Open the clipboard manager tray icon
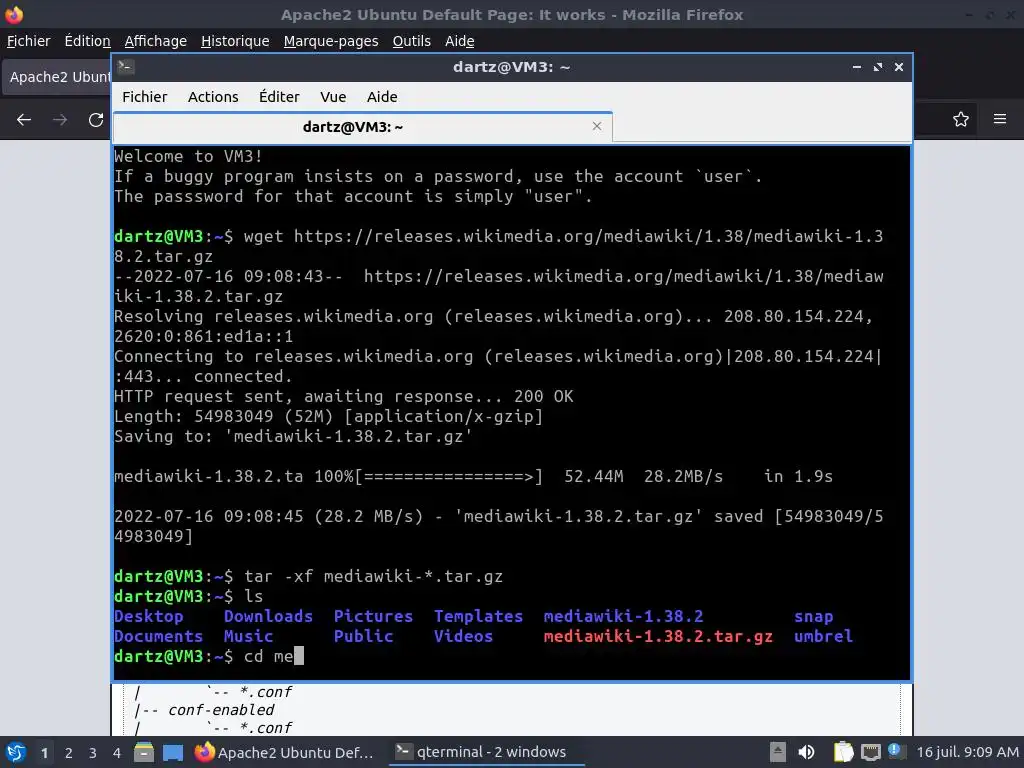Viewport: 1024px width, 768px height. pos(843,752)
